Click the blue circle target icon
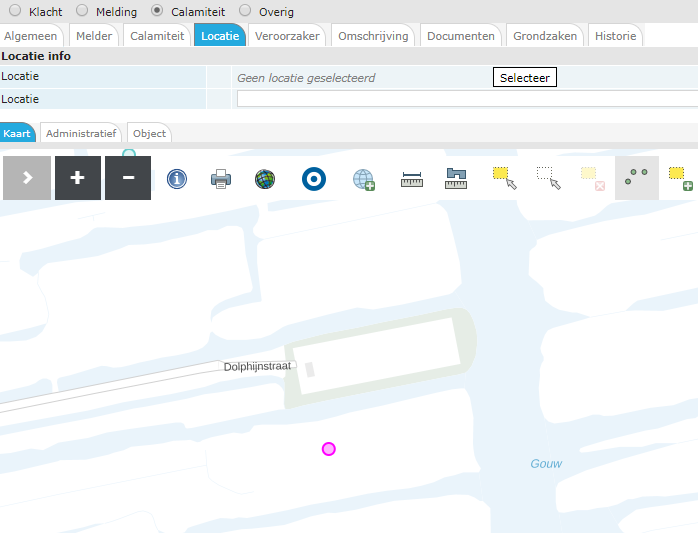Viewport: 698px width, 533px height. tap(314, 179)
